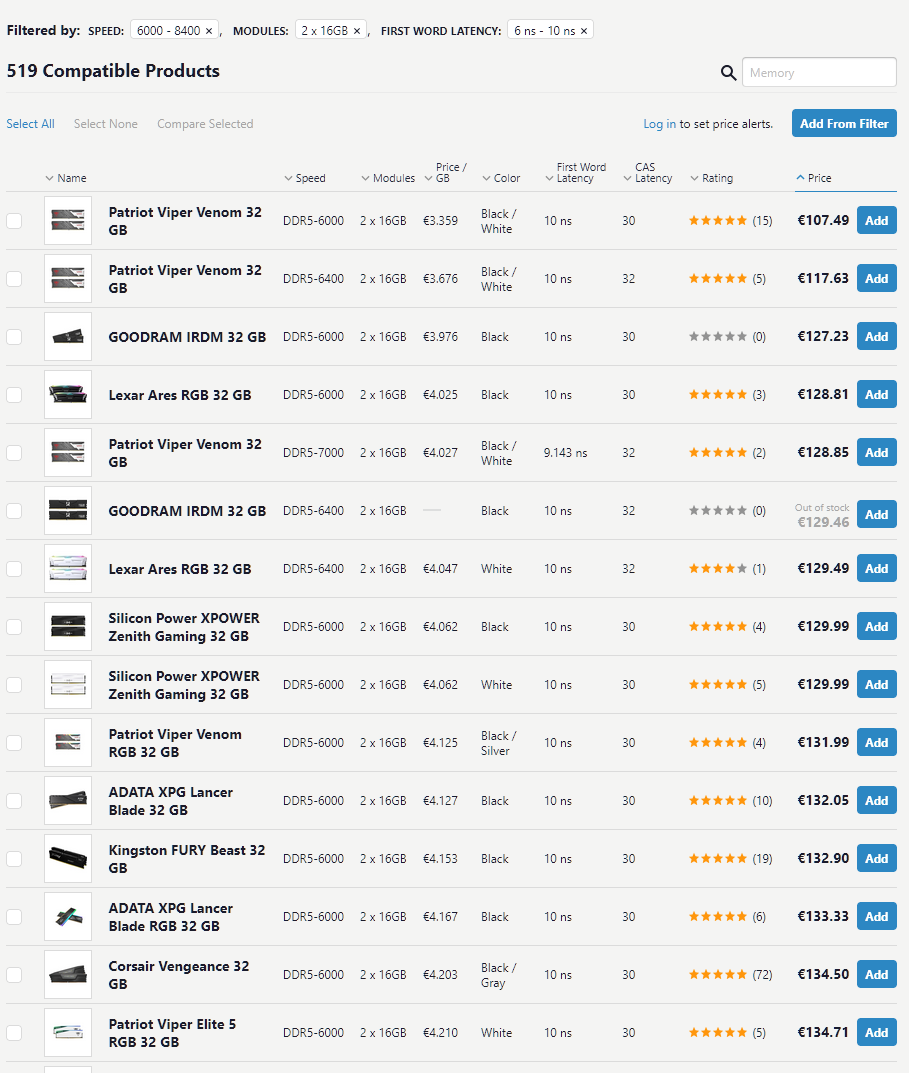Screen dimensions: 909x1073
Task: Check the box for Corsair Vengeance row
Action: (x=14, y=974)
